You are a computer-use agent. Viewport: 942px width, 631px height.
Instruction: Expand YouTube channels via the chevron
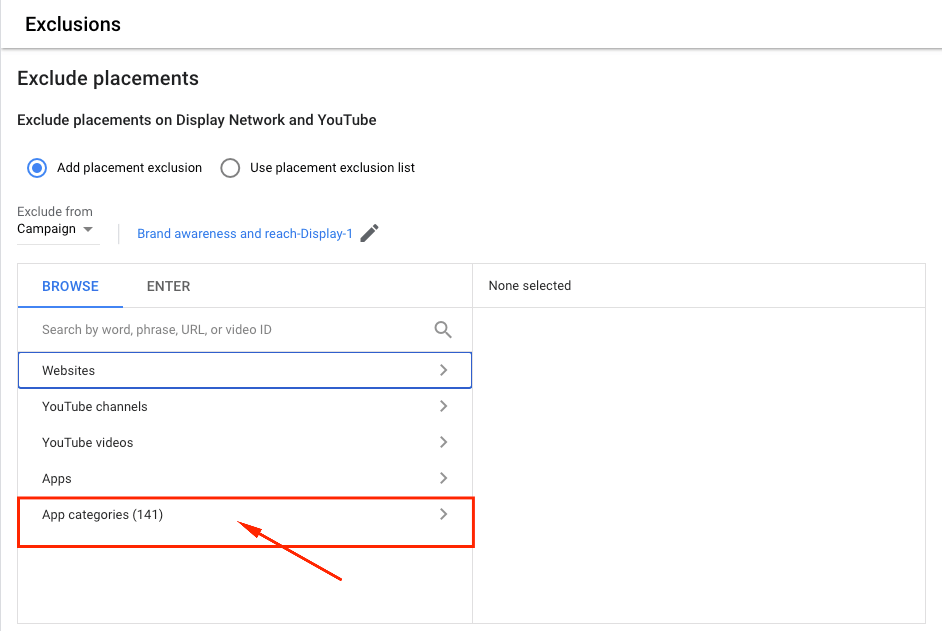click(x=444, y=406)
